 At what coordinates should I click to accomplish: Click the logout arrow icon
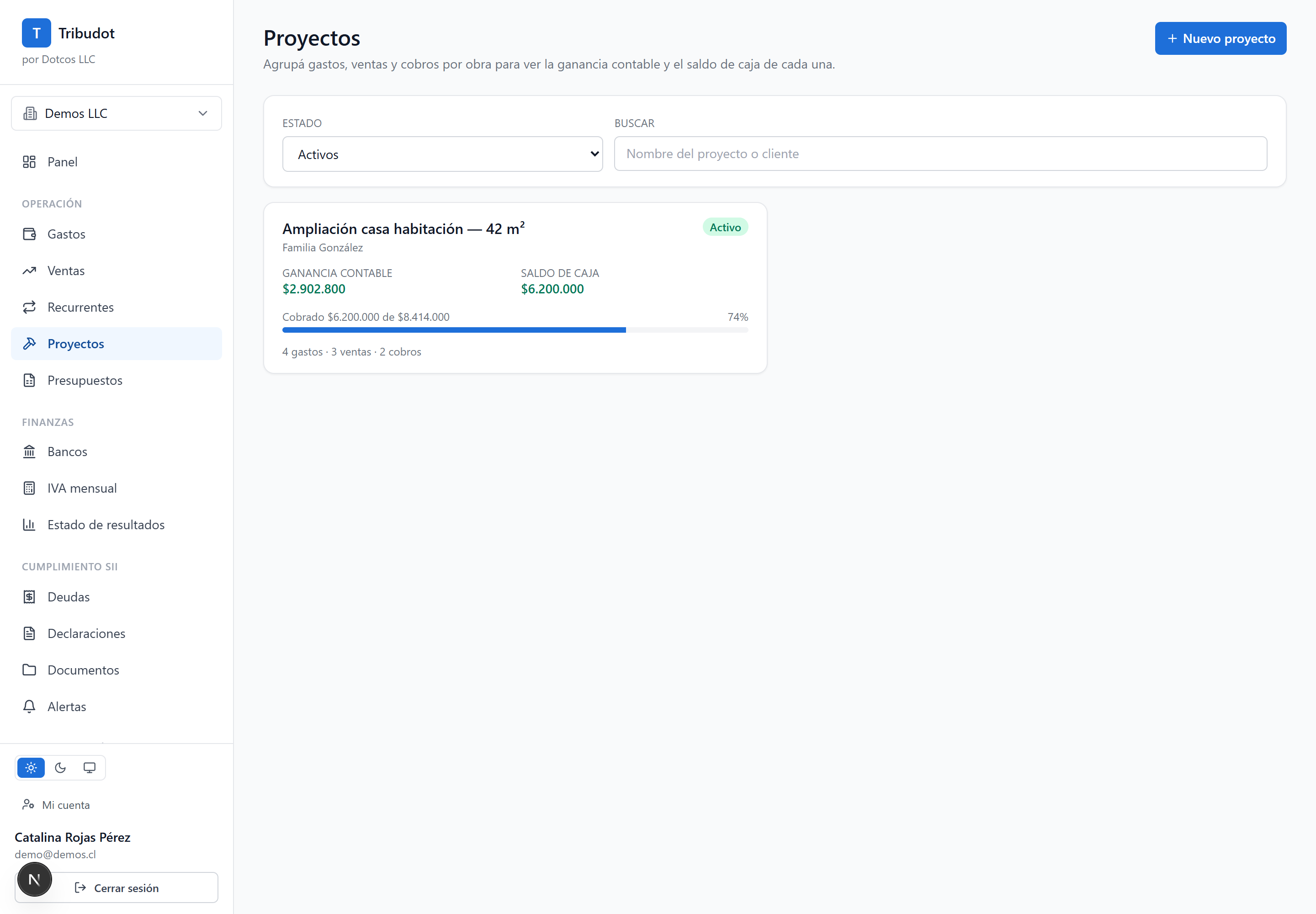(81, 887)
